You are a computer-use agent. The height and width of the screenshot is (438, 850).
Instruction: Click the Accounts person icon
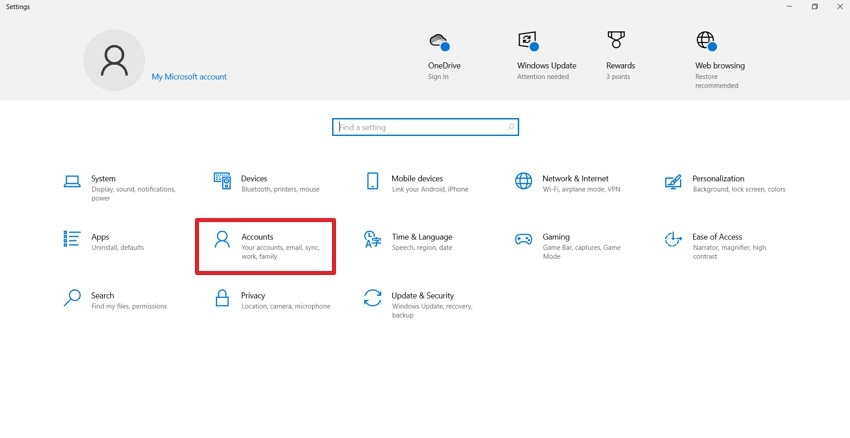coord(222,239)
